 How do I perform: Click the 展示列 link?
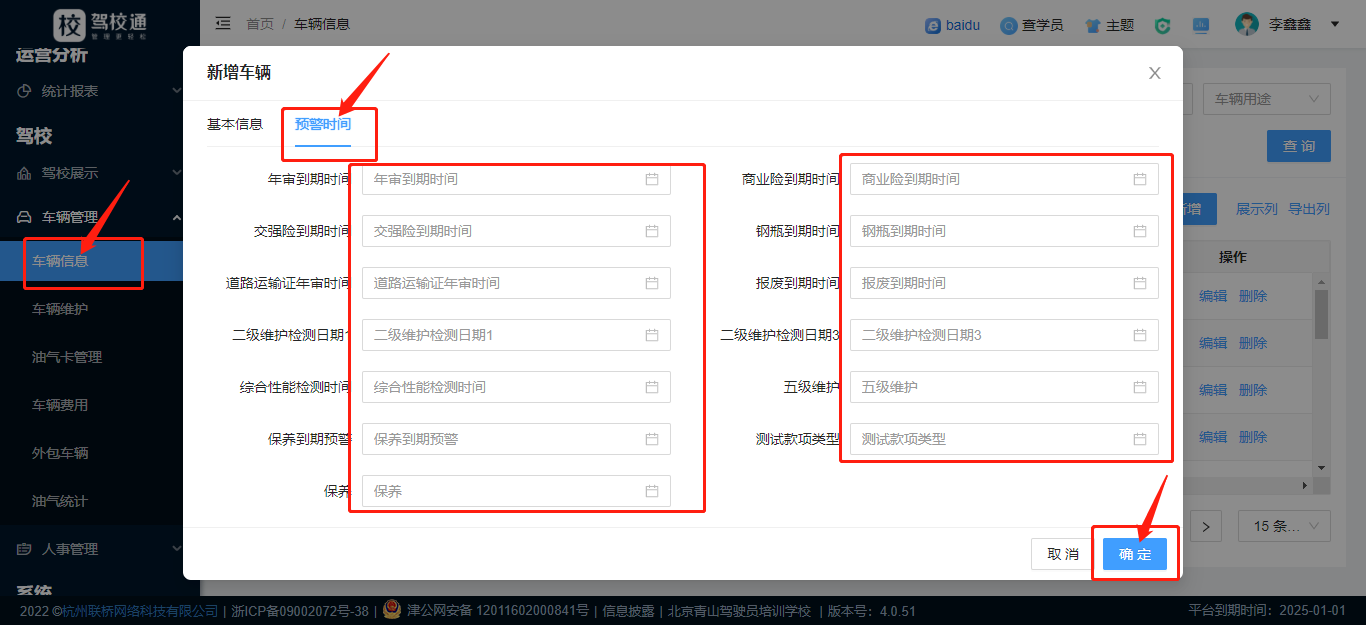[x=1257, y=209]
